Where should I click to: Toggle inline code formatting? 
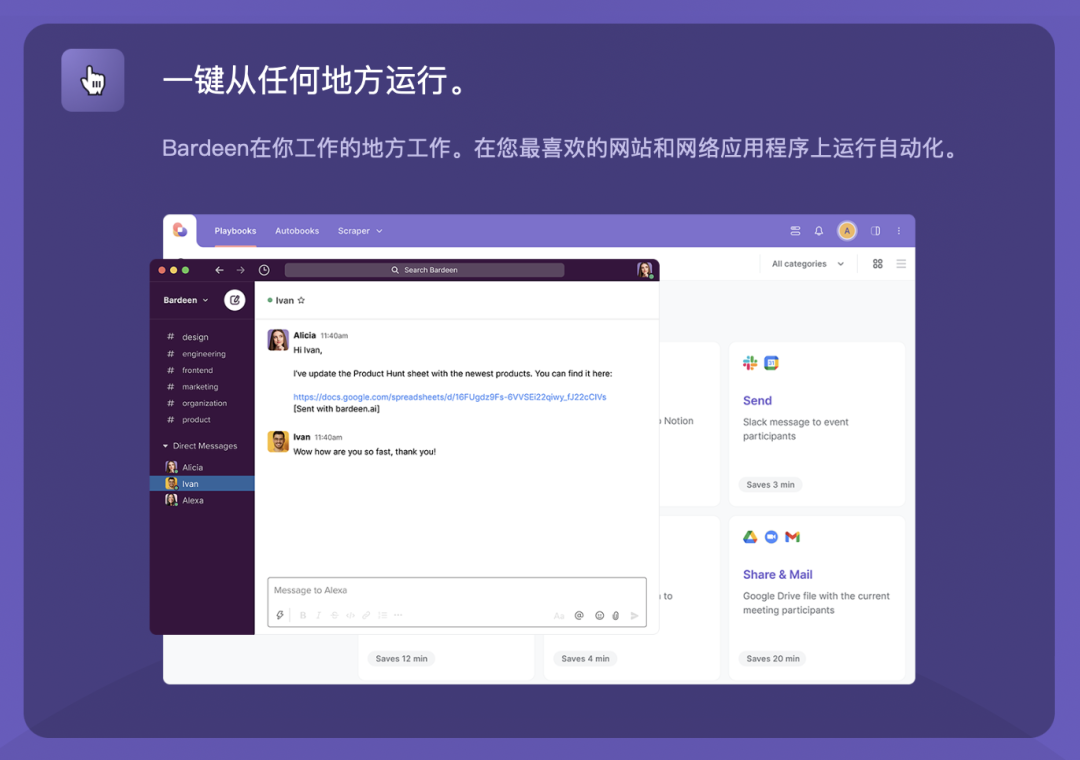pyautogui.click(x=350, y=615)
